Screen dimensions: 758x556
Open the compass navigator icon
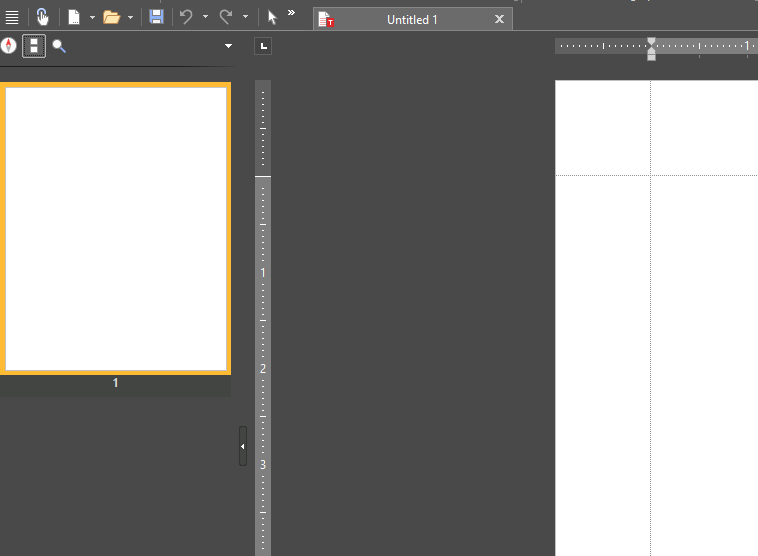click(8, 46)
